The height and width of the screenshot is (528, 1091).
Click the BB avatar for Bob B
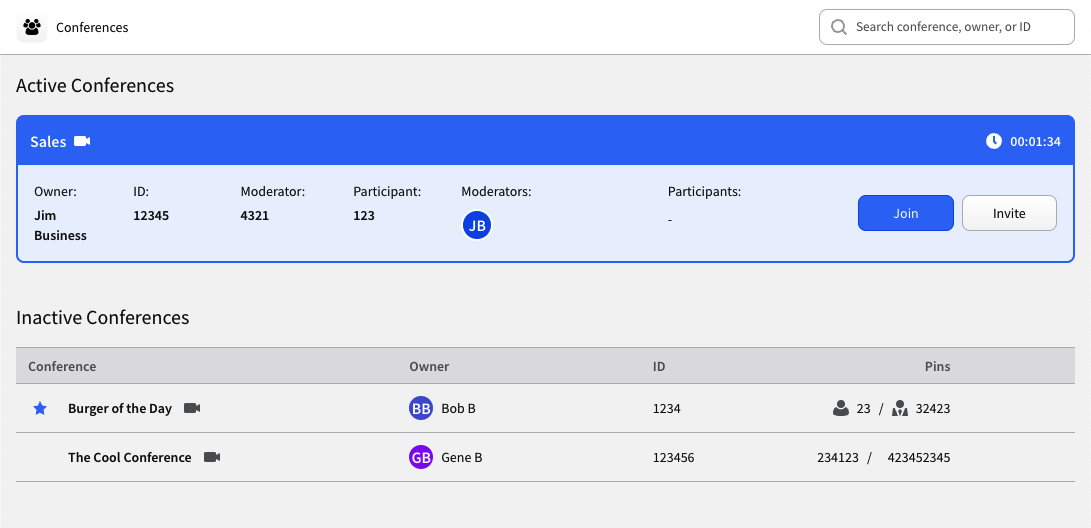421,408
